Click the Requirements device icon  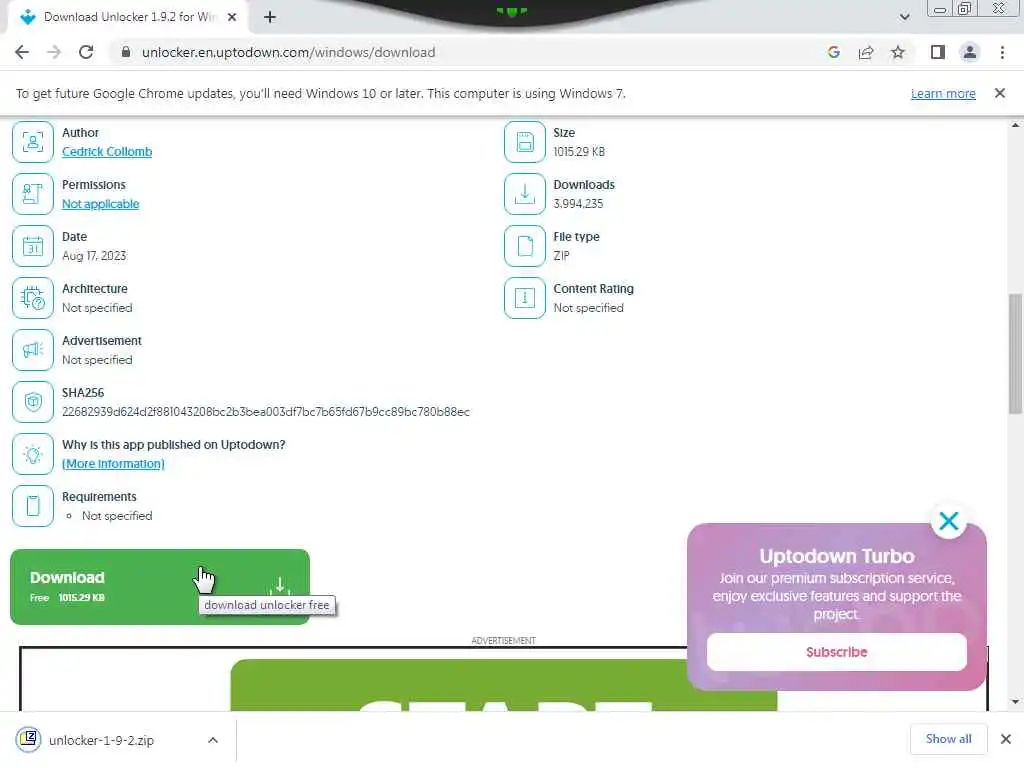[x=33, y=506]
